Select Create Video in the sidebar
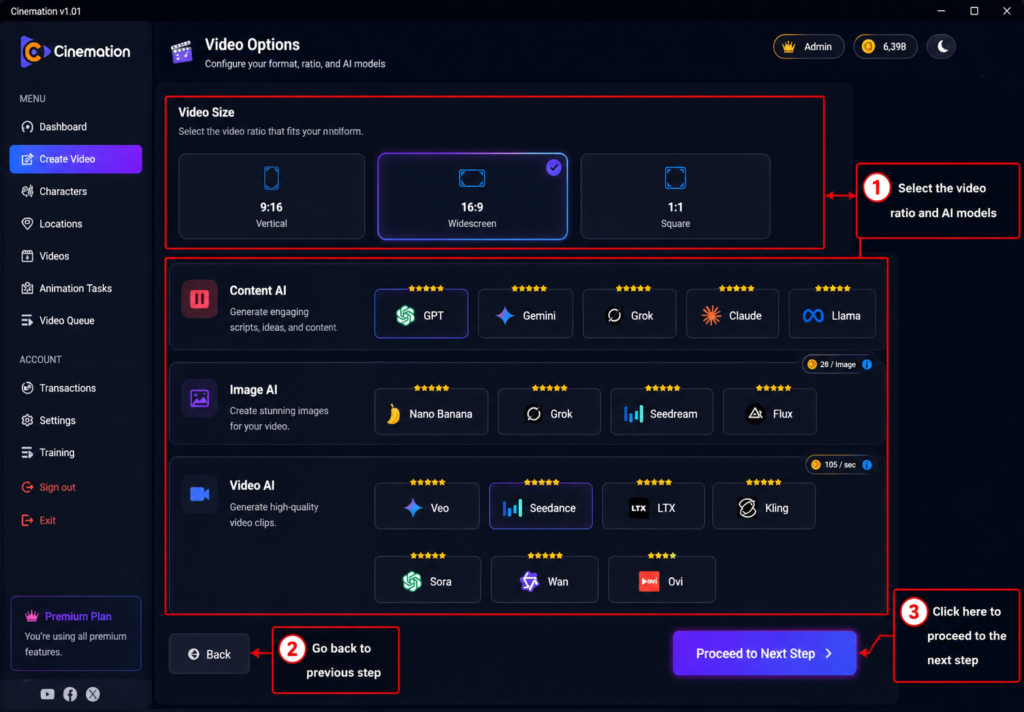Viewport: 1024px width, 712px height. point(75,159)
